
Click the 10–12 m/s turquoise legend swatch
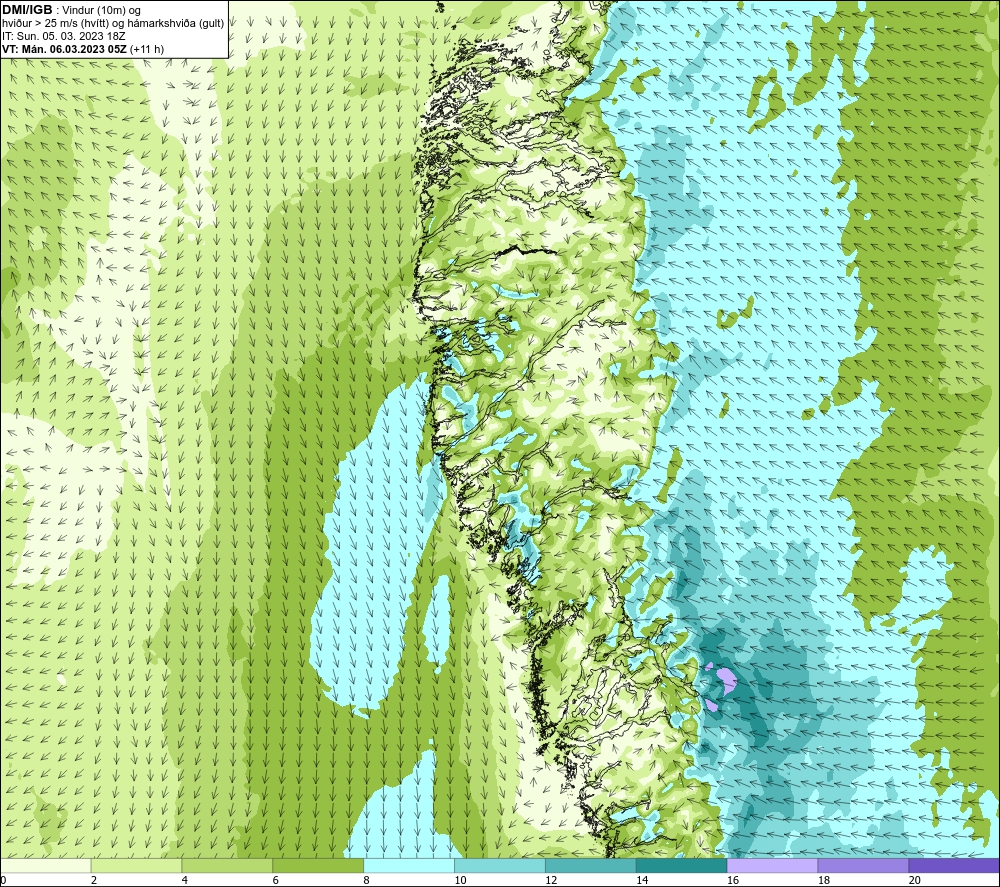pos(500,865)
